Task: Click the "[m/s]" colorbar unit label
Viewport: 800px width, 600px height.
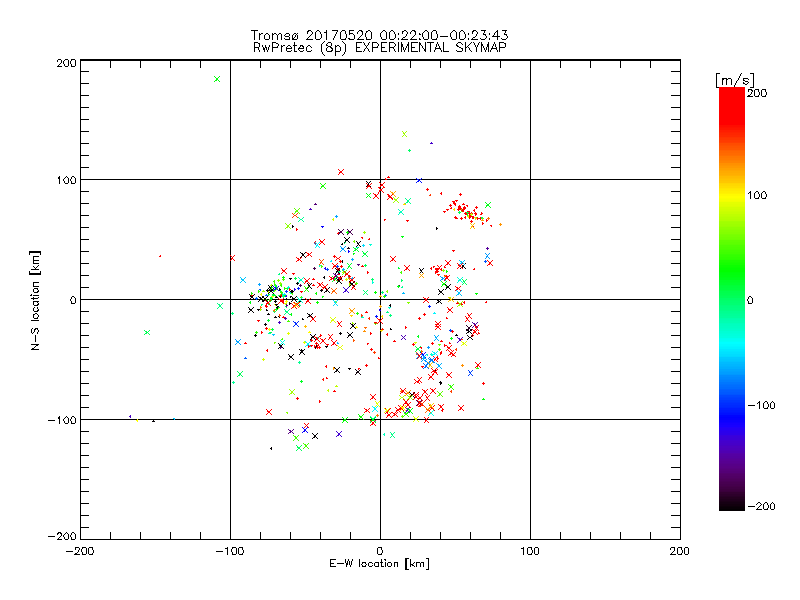Action: tap(734, 81)
